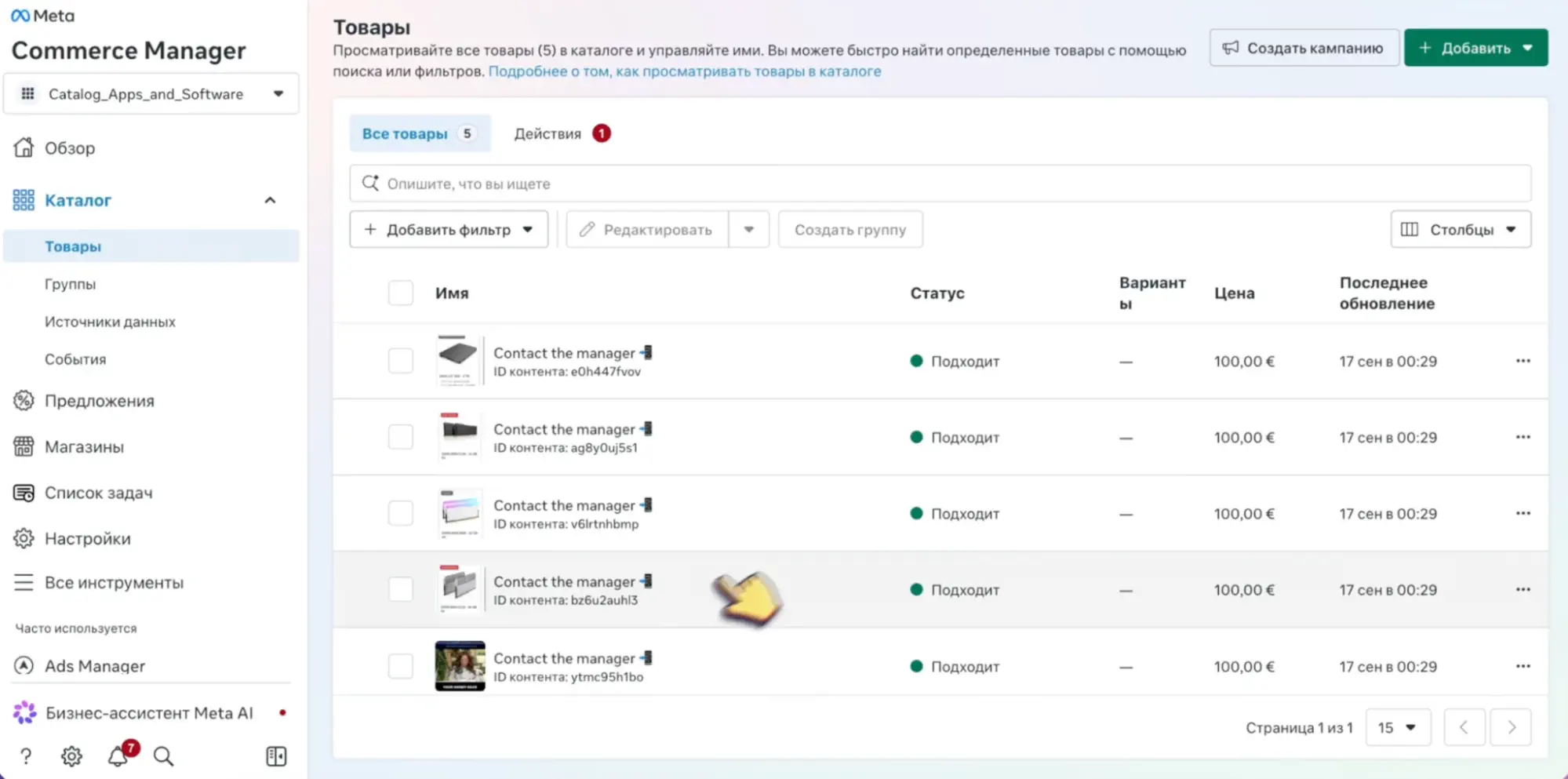Open thumbnail of product ytmc95h1bo
1568x779 pixels.
pyautogui.click(x=460, y=666)
